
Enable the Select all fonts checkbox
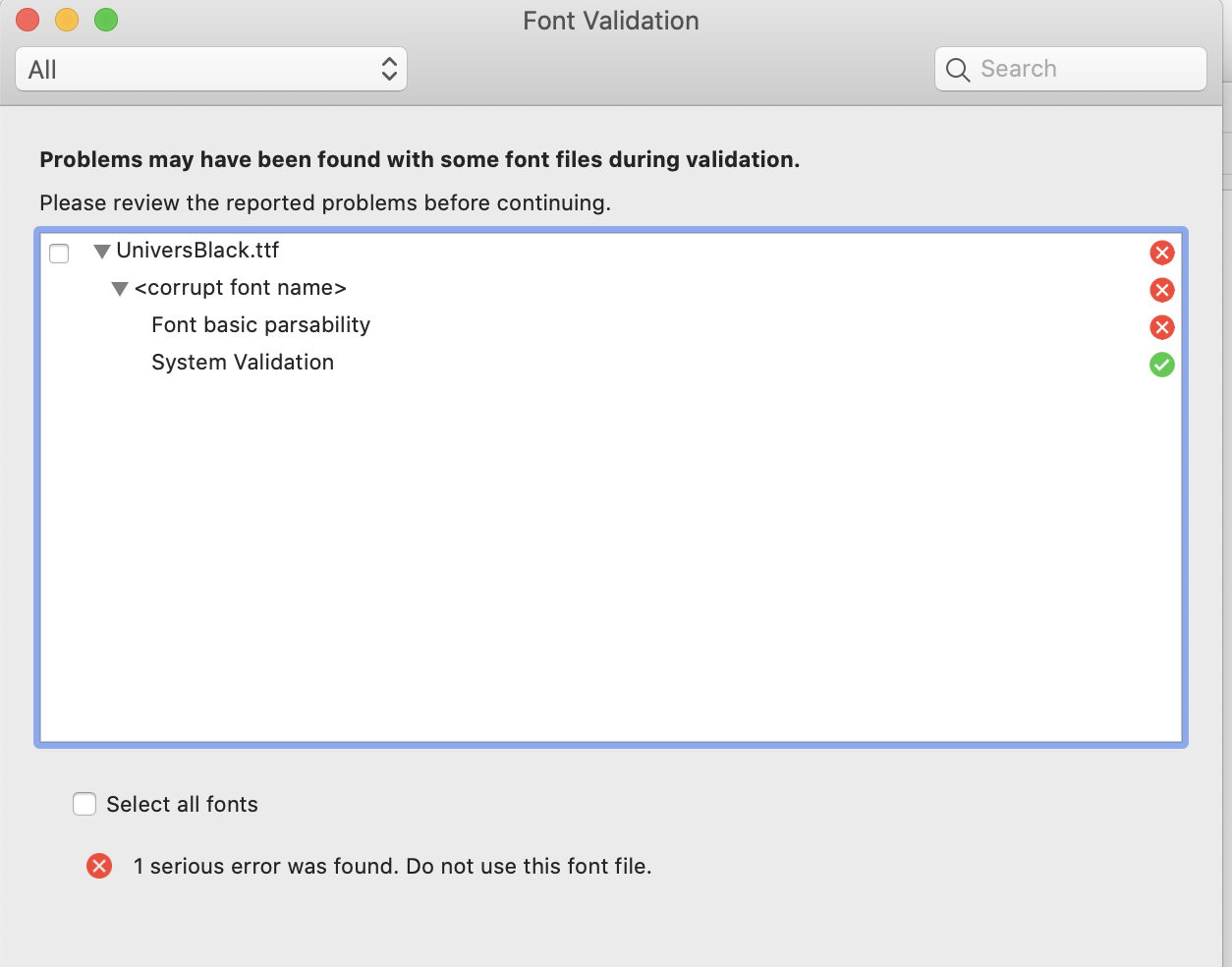(x=84, y=804)
